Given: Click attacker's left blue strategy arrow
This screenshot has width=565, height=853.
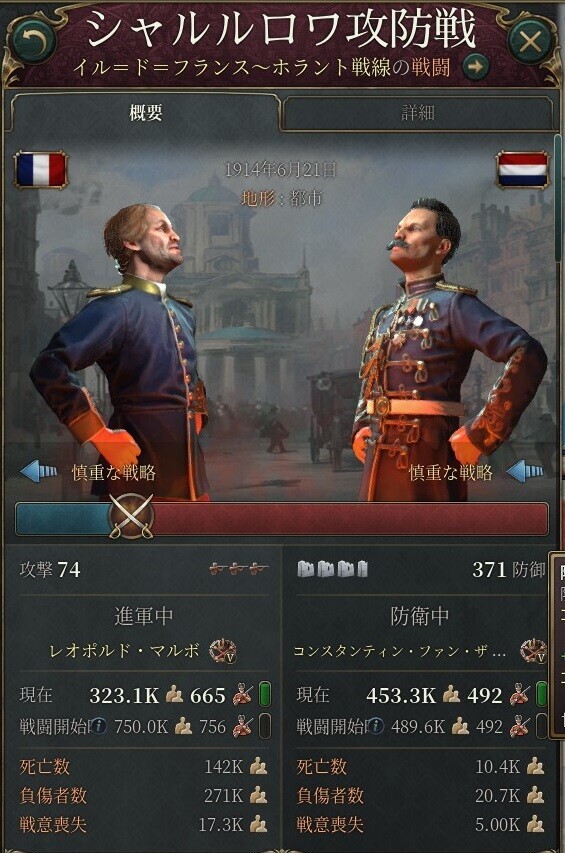Looking at the screenshot, I should [x=38, y=472].
